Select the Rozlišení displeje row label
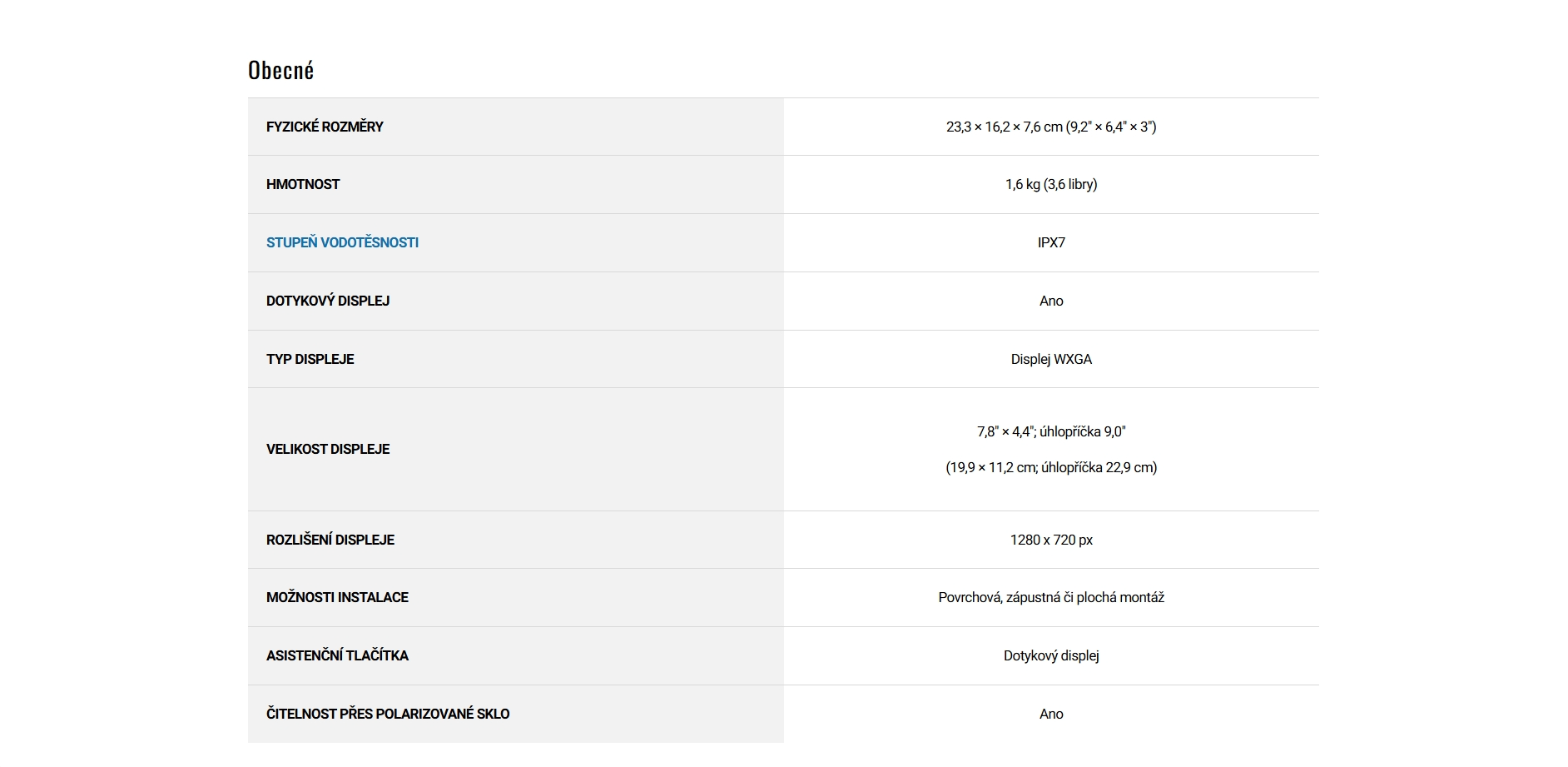Image resolution: width=1568 pixels, height=767 pixels. click(330, 540)
